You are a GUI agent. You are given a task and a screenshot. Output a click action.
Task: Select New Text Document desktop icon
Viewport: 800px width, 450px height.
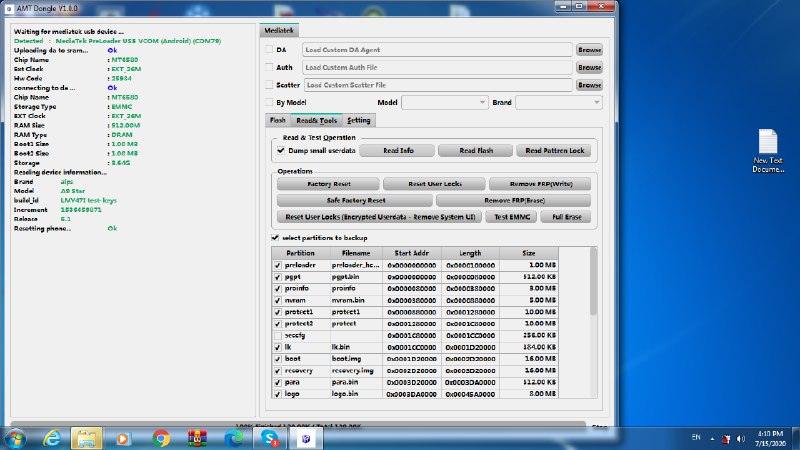click(x=768, y=151)
